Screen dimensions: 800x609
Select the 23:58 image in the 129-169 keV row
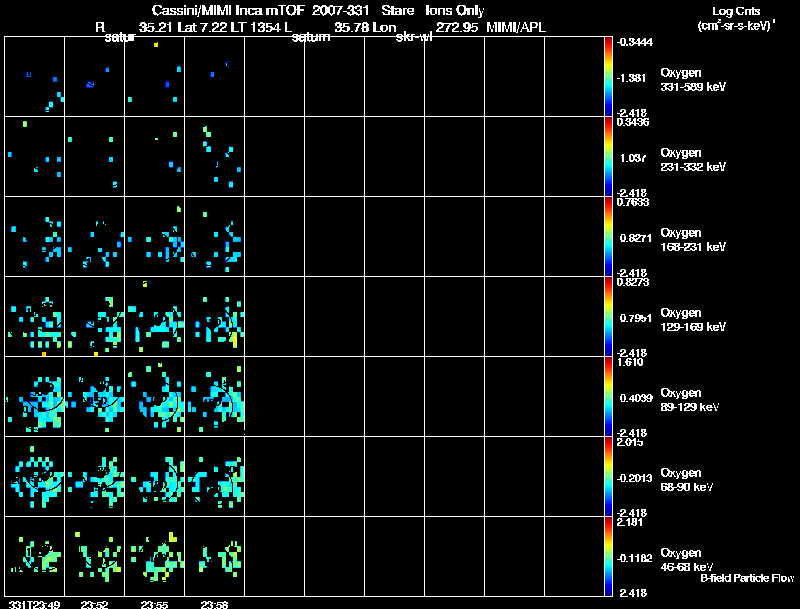coord(215,317)
